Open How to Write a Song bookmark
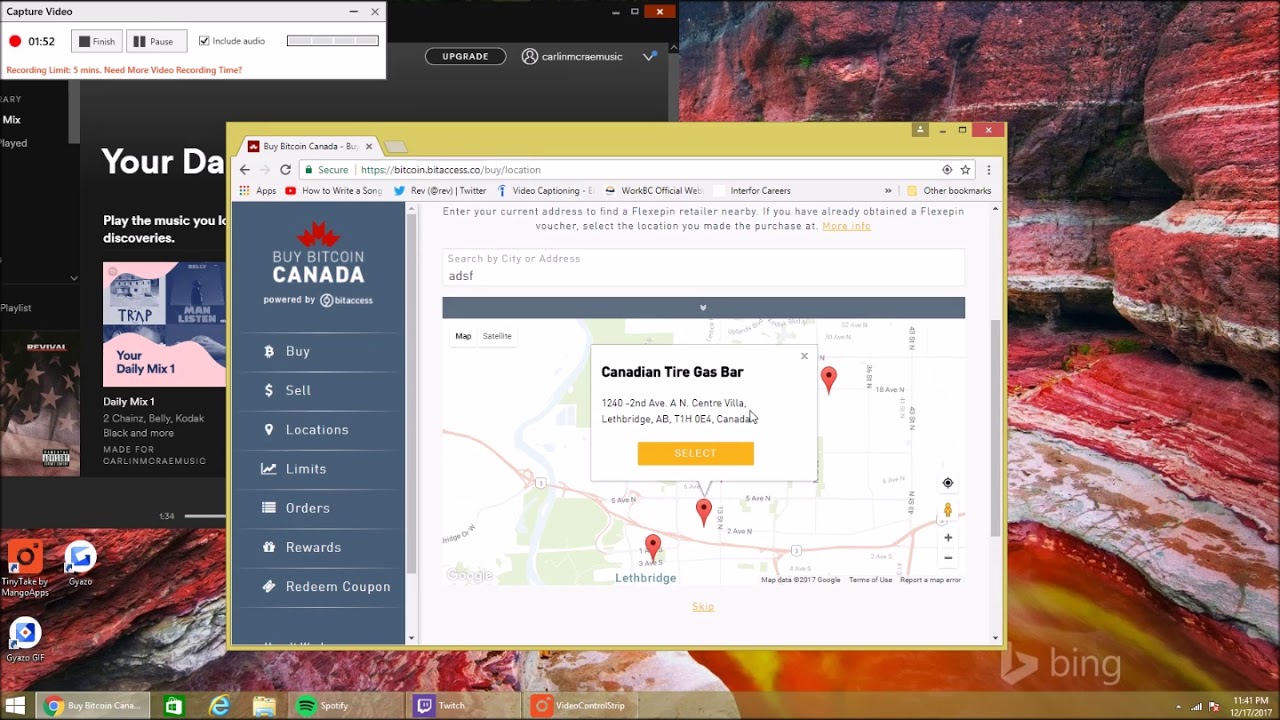This screenshot has height=720, width=1280. pyautogui.click(x=333, y=191)
